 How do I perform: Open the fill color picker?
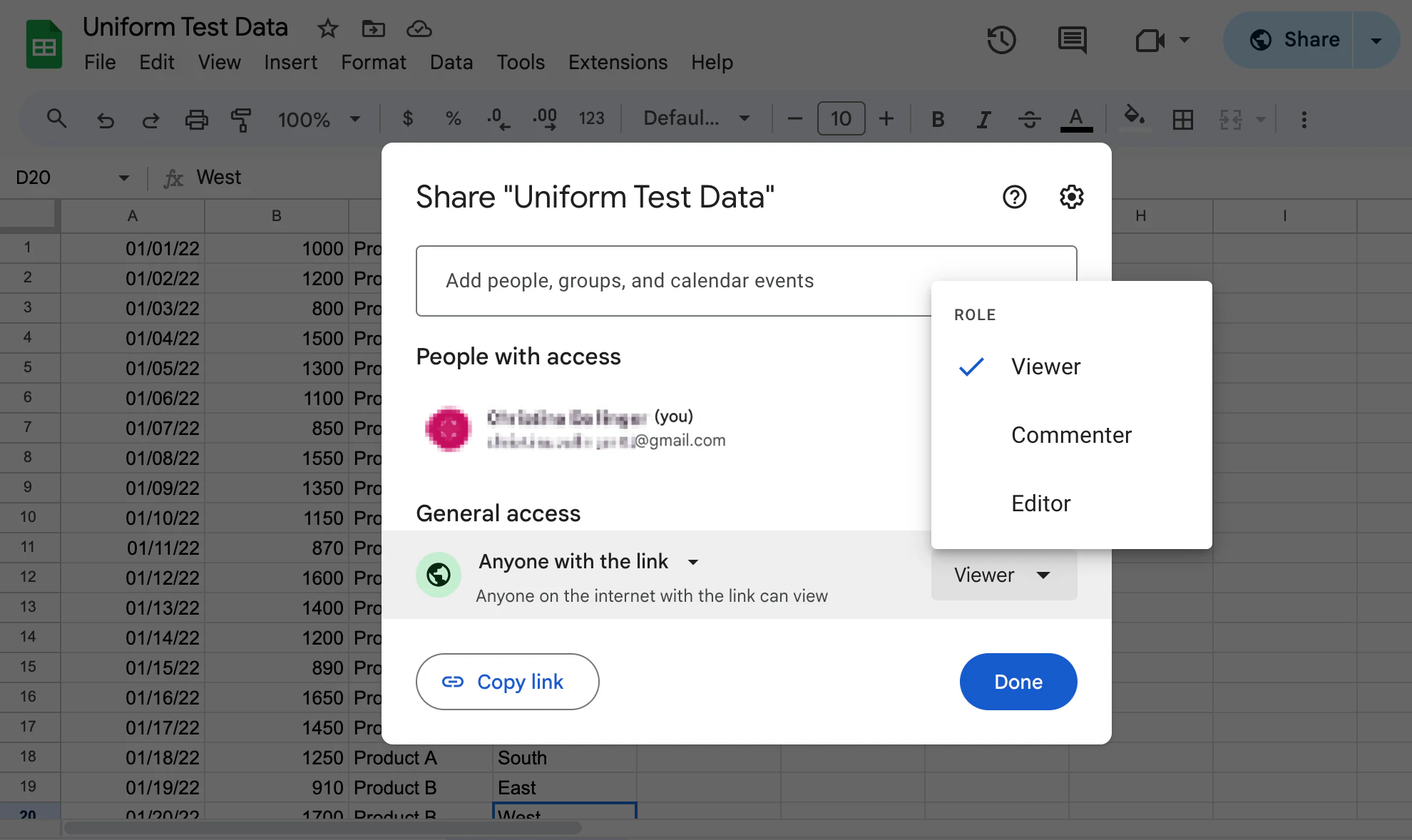pos(1135,118)
